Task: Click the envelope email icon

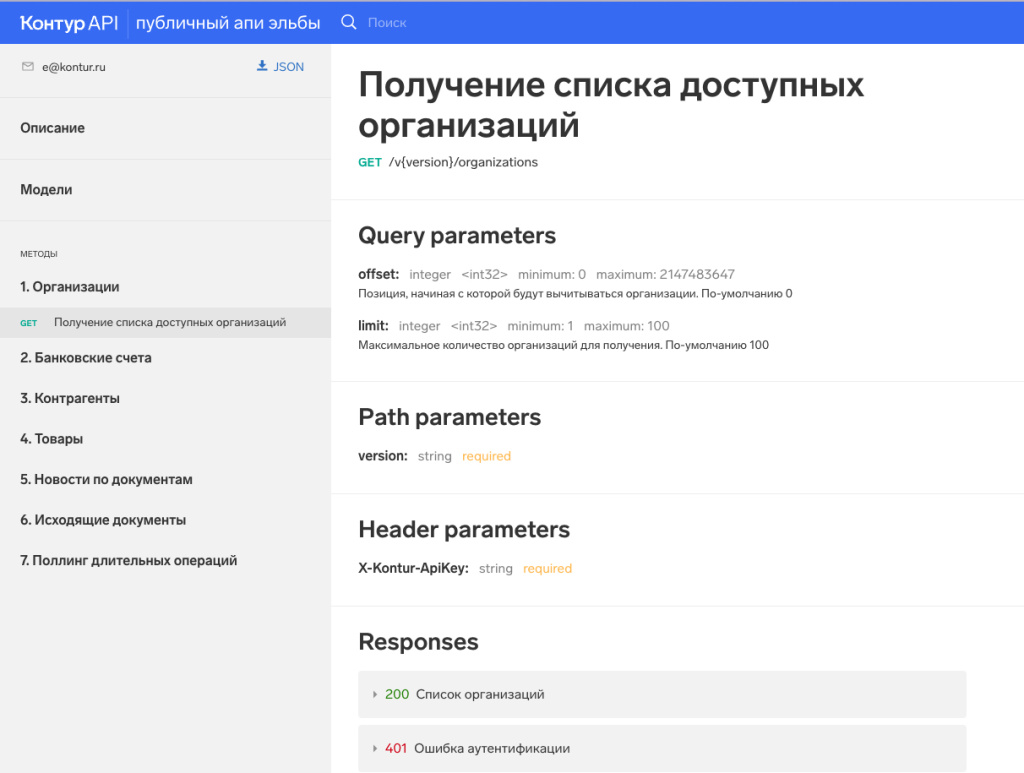Action: tap(28, 67)
